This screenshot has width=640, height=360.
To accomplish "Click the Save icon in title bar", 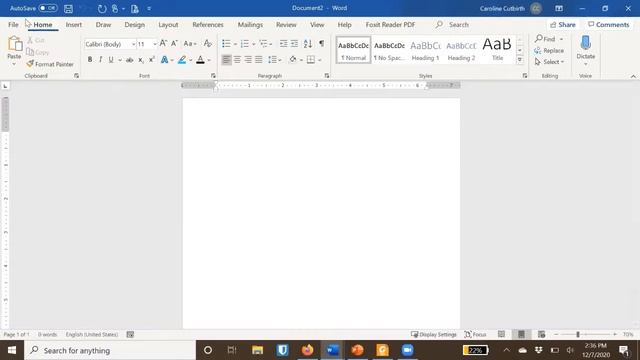I will pyautogui.click(x=68, y=9).
